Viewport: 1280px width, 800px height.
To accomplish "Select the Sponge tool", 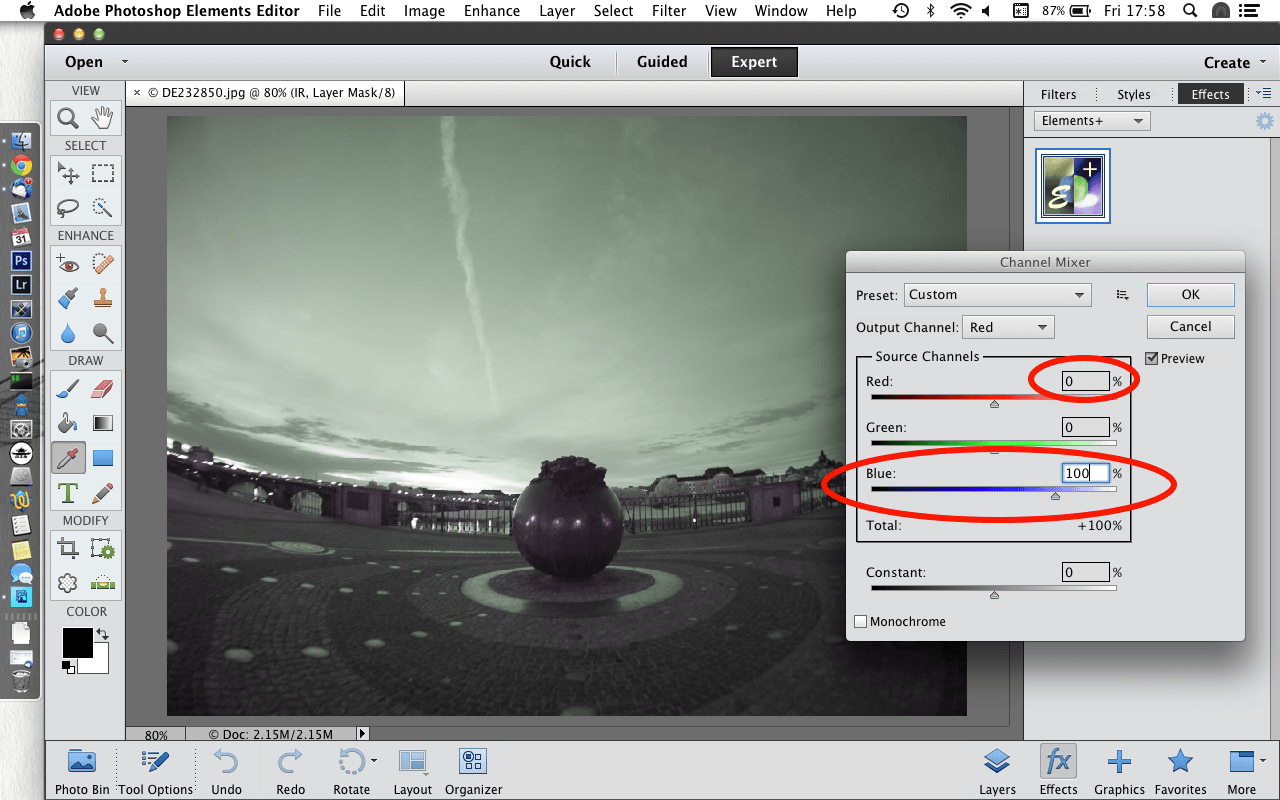I will pyautogui.click(x=102, y=332).
